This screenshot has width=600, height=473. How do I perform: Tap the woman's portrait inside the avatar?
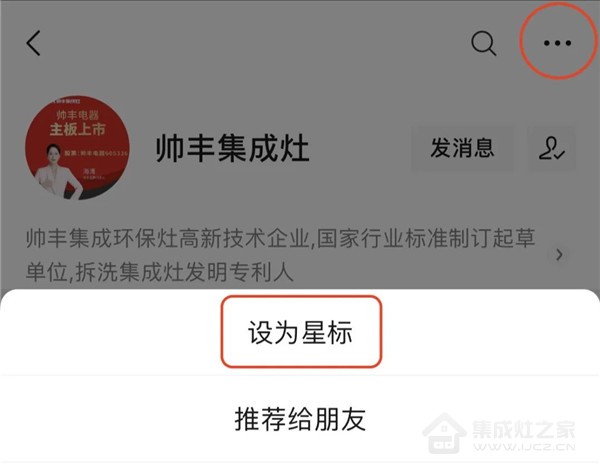click(x=57, y=171)
